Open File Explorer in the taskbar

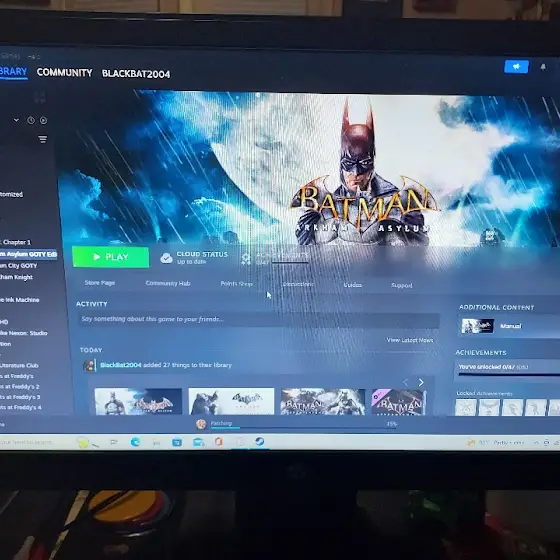pyautogui.click(x=156, y=443)
